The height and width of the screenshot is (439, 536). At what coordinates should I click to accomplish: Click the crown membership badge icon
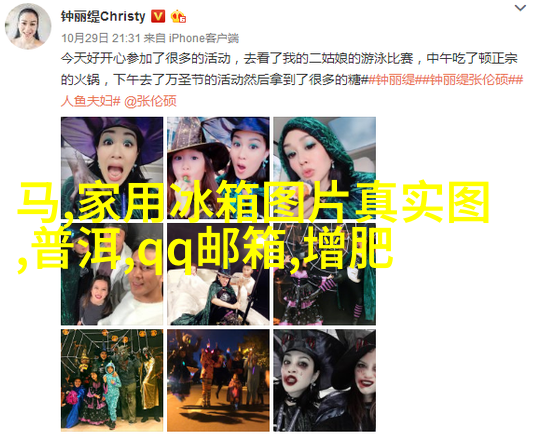(178, 16)
